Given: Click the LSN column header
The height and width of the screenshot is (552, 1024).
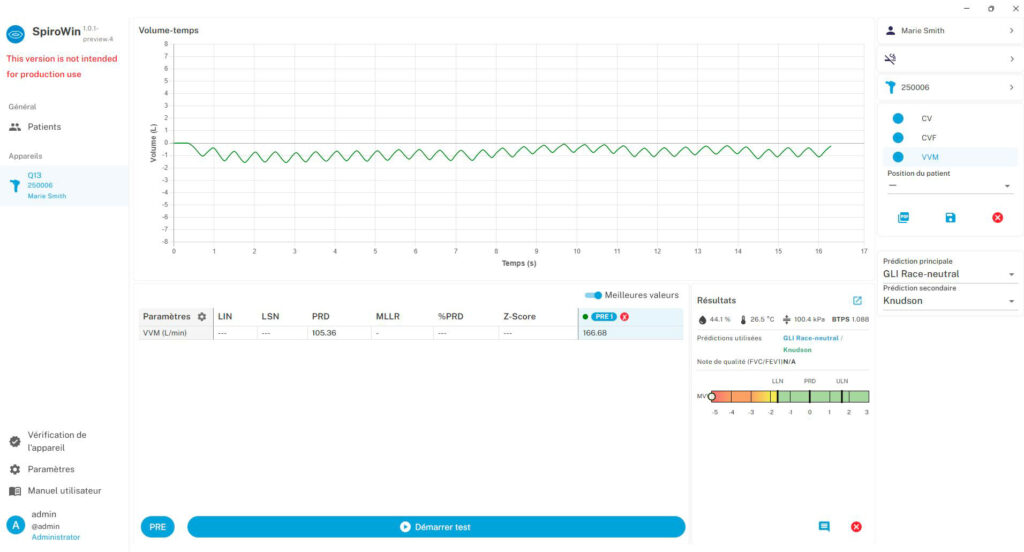Looking at the screenshot, I should [270, 317].
